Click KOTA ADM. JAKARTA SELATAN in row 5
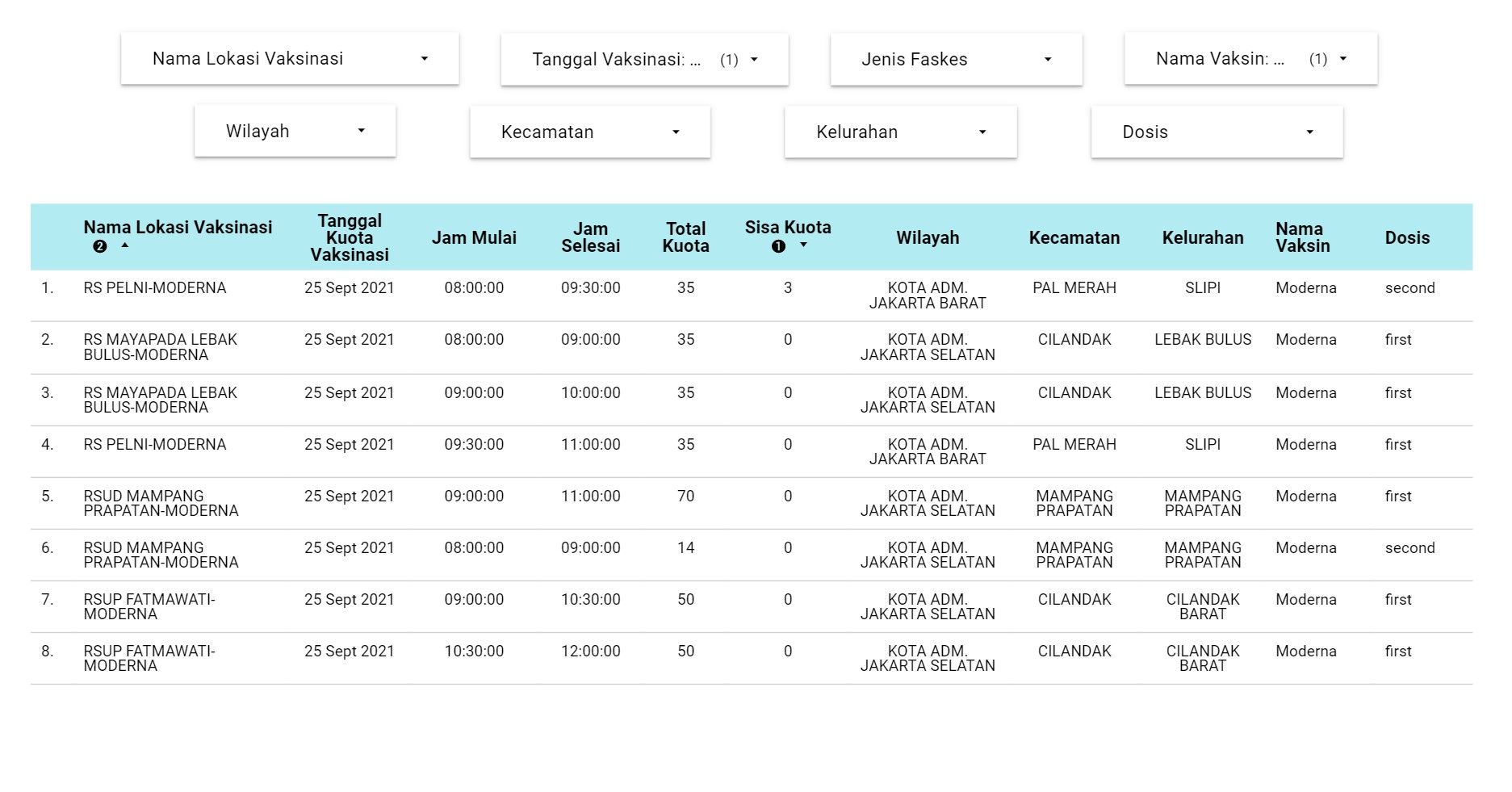 pos(928,503)
